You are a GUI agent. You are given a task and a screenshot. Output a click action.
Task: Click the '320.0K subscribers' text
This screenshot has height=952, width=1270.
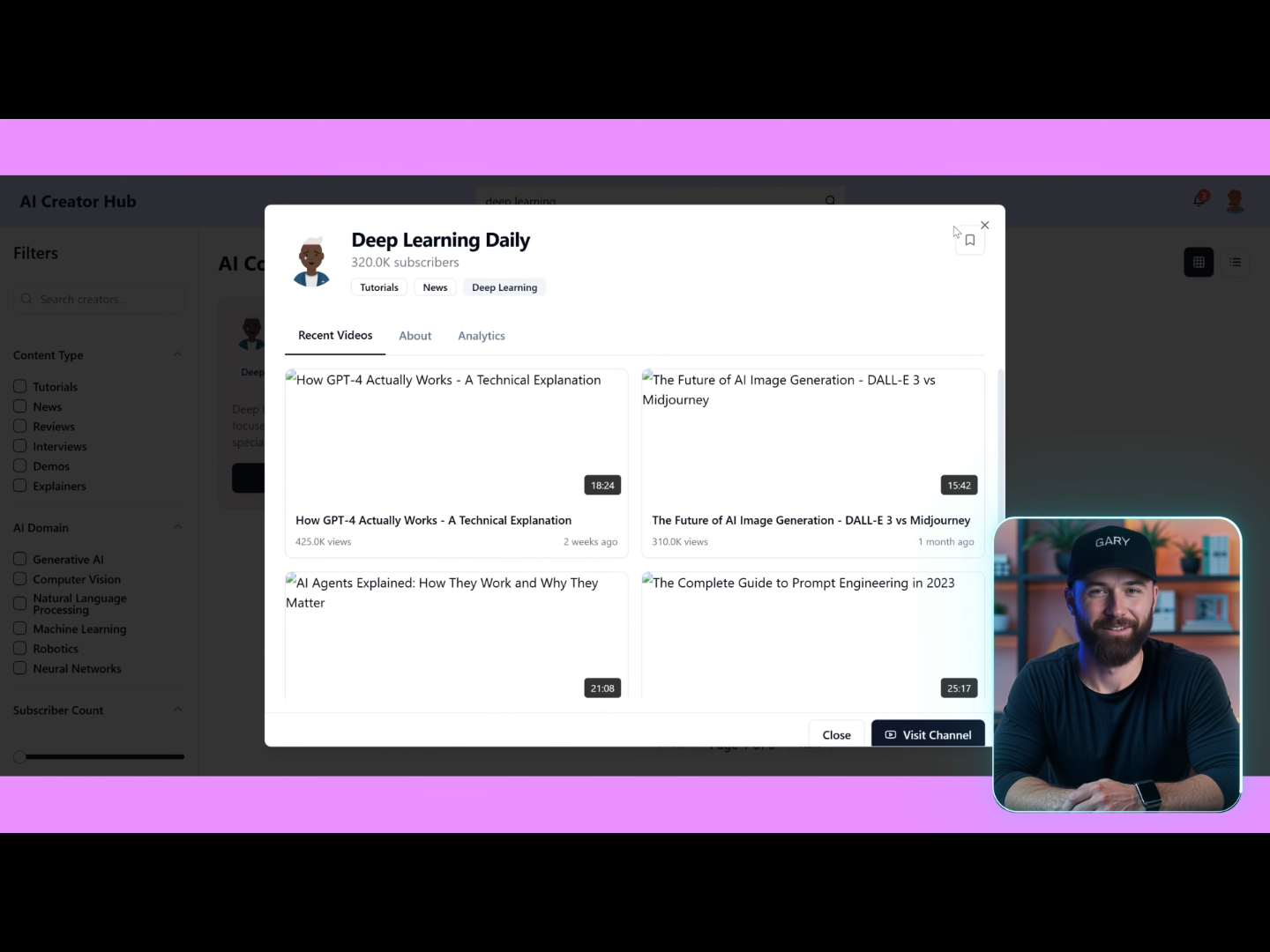405,263
